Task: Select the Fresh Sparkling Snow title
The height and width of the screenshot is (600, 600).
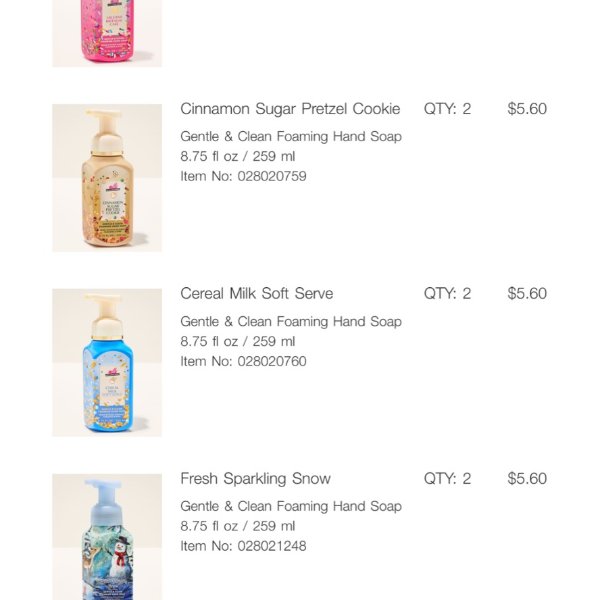Action: point(255,479)
